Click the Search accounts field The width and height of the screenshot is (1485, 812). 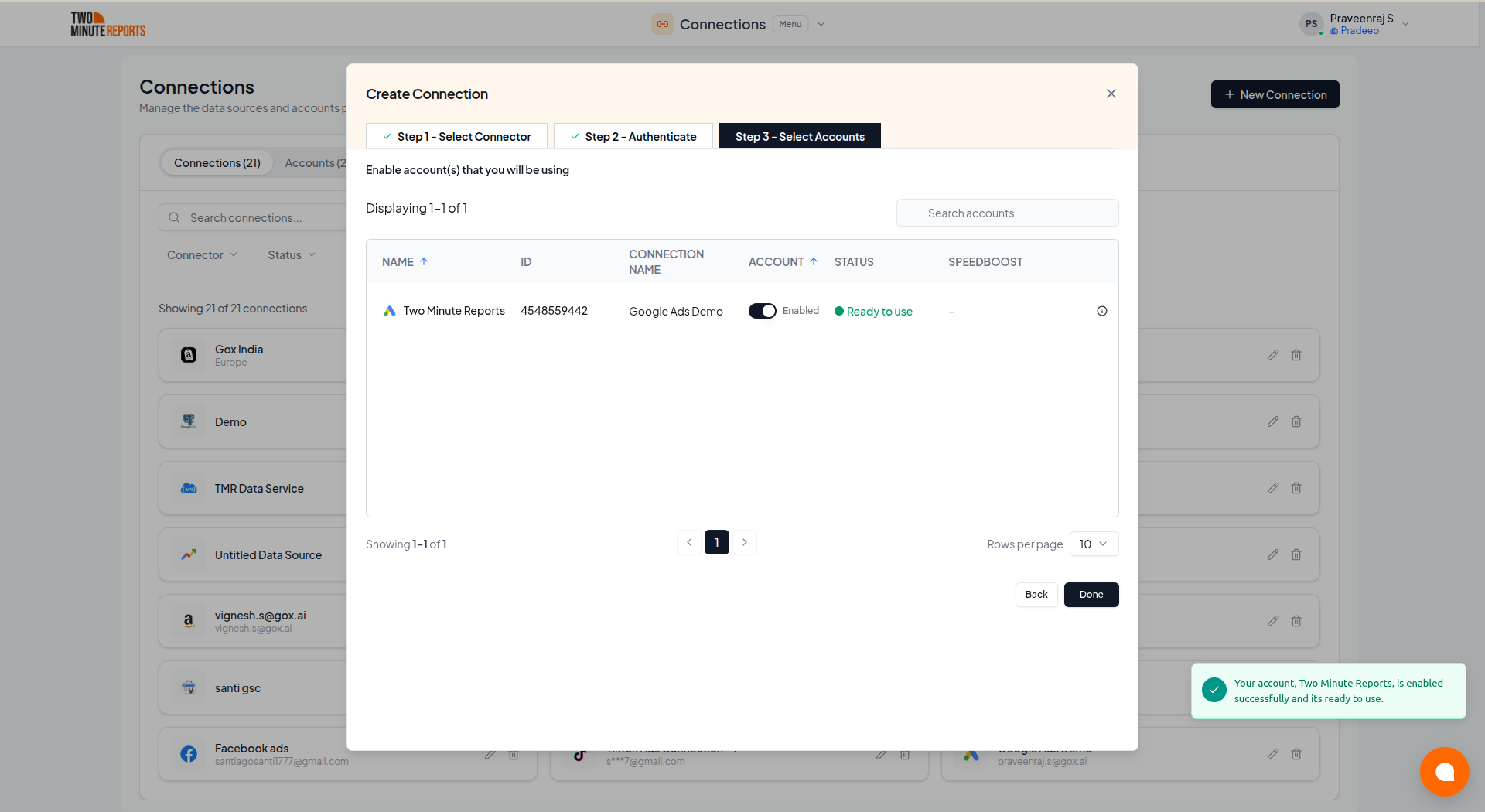click(1007, 213)
